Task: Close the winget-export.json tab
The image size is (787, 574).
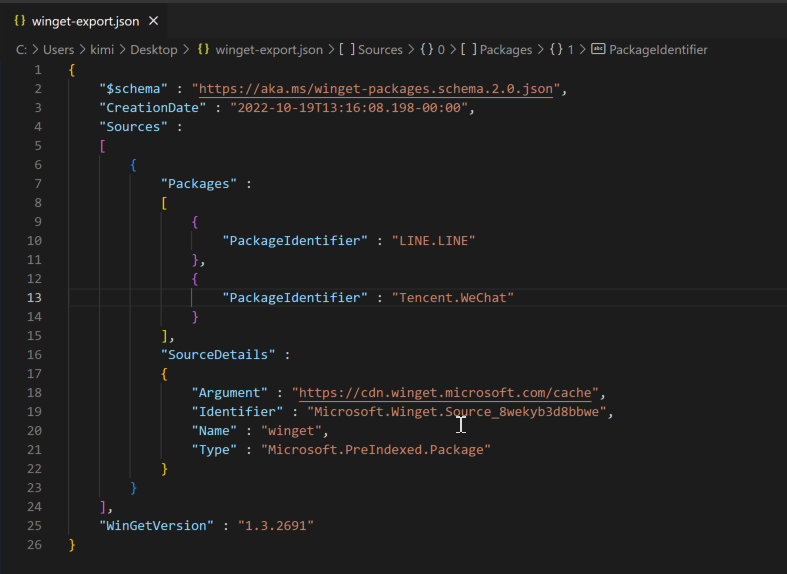Action: coord(154,21)
